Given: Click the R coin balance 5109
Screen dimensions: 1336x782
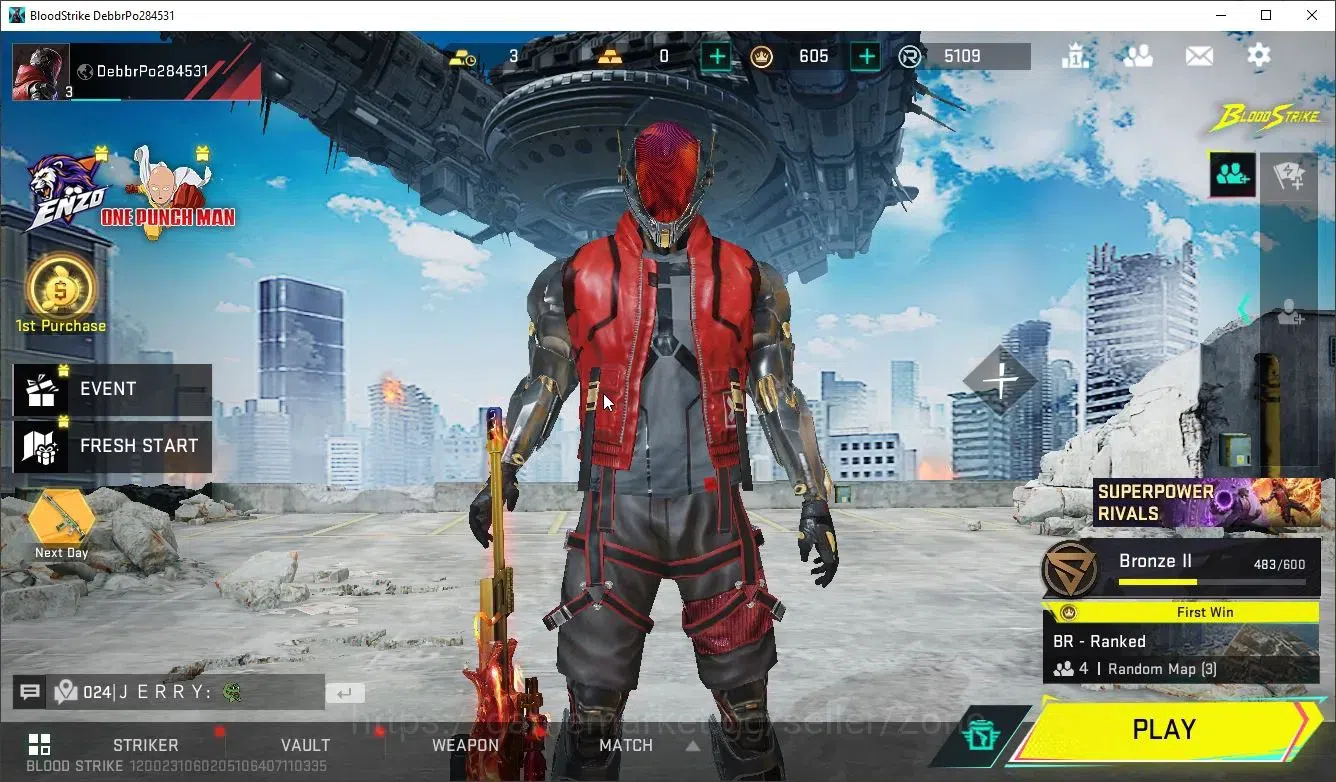Looking at the screenshot, I should click(x=962, y=56).
